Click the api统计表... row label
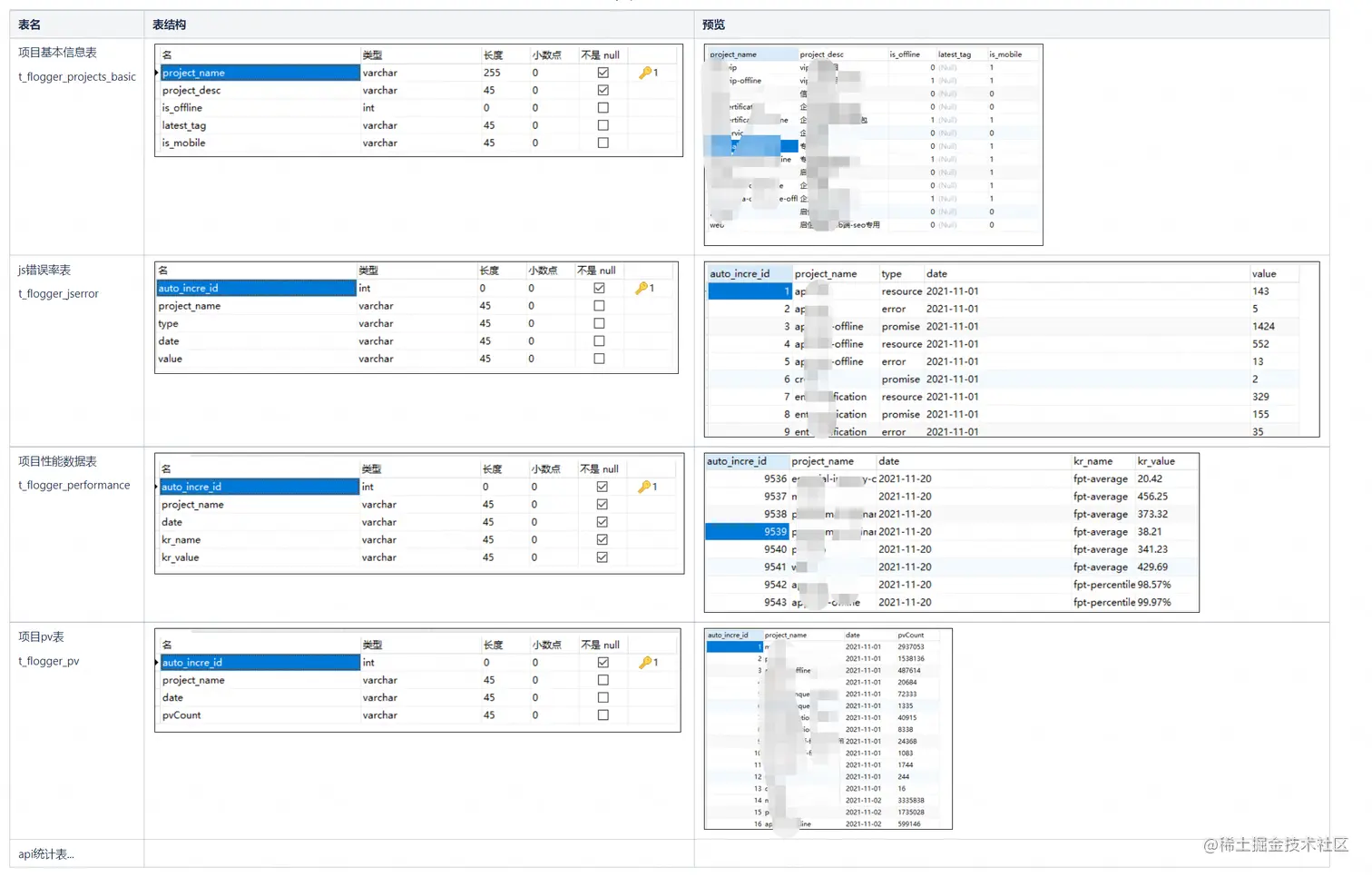The image size is (1372, 877). [x=46, y=854]
